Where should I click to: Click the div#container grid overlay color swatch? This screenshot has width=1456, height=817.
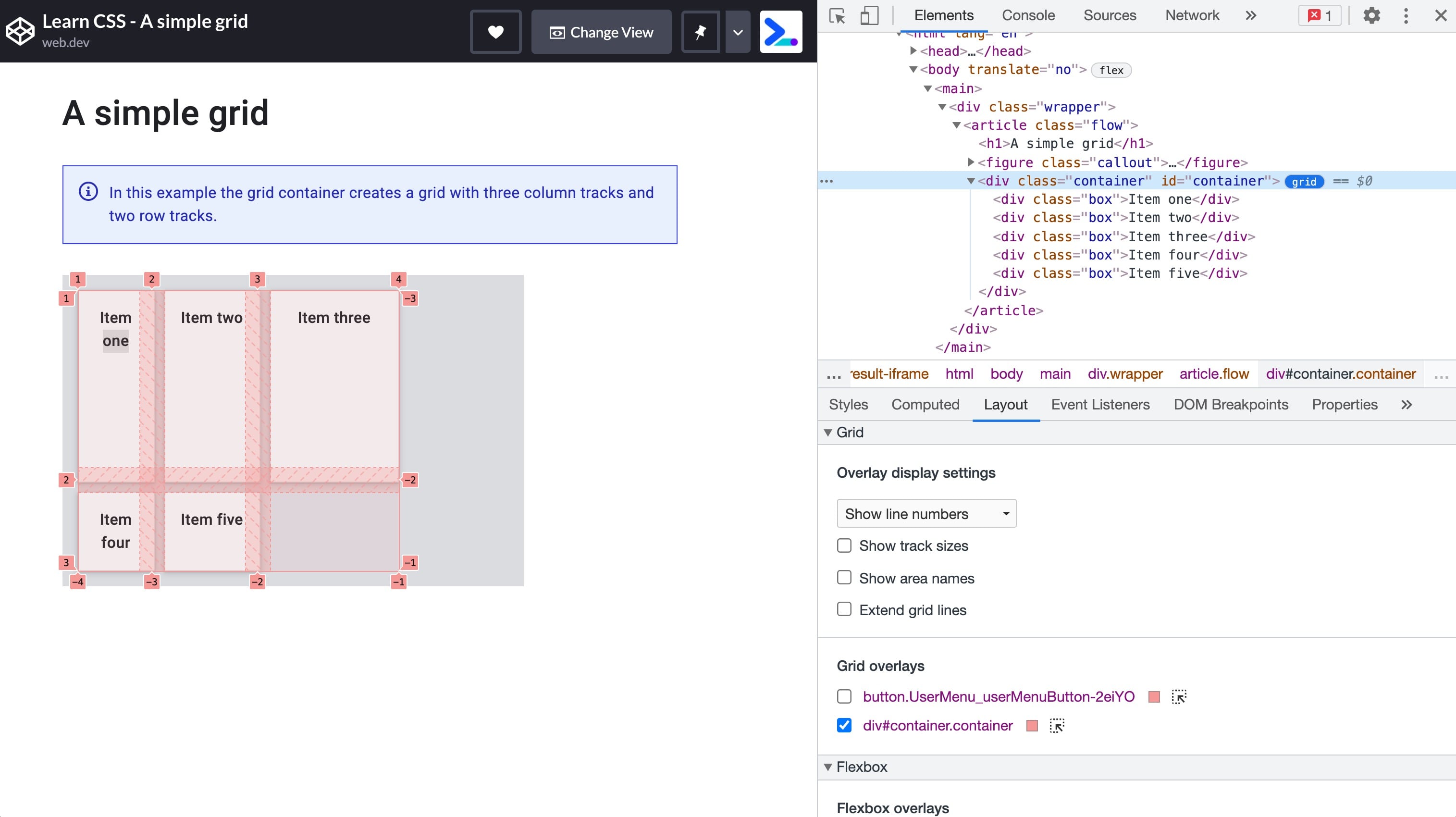click(x=1031, y=725)
